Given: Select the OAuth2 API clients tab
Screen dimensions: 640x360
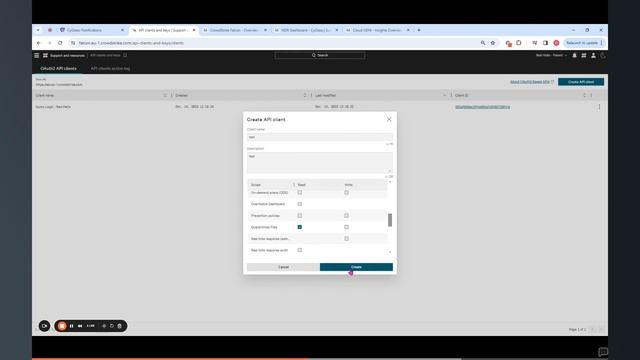Looking at the screenshot, I should click(58, 69).
